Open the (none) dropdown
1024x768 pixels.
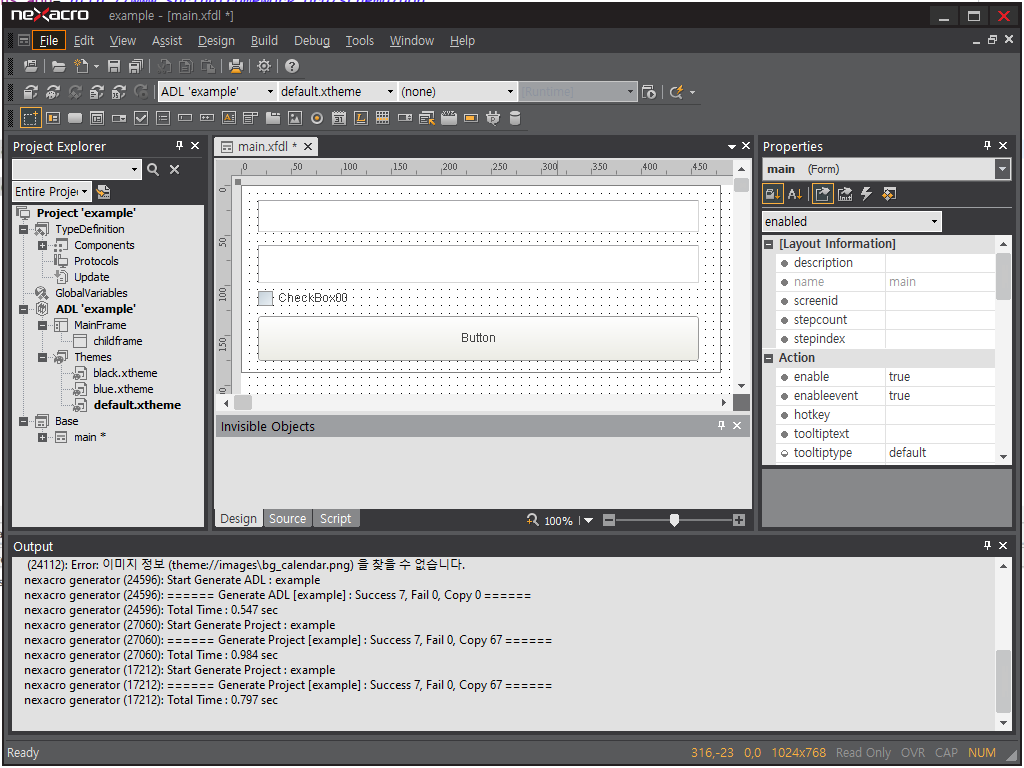(x=510, y=92)
